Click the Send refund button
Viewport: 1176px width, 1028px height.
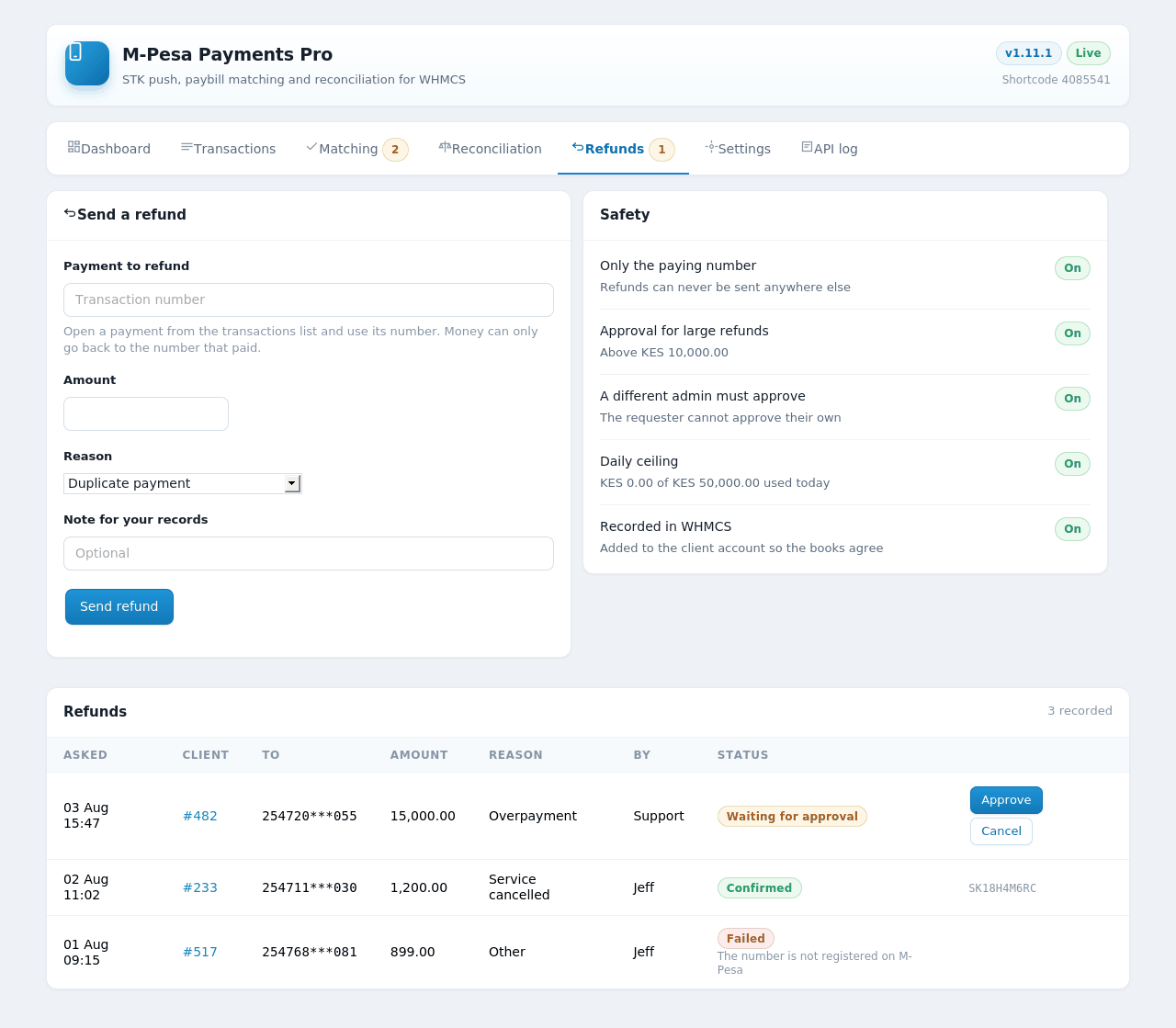pyautogui.click(x=119, y=606)
